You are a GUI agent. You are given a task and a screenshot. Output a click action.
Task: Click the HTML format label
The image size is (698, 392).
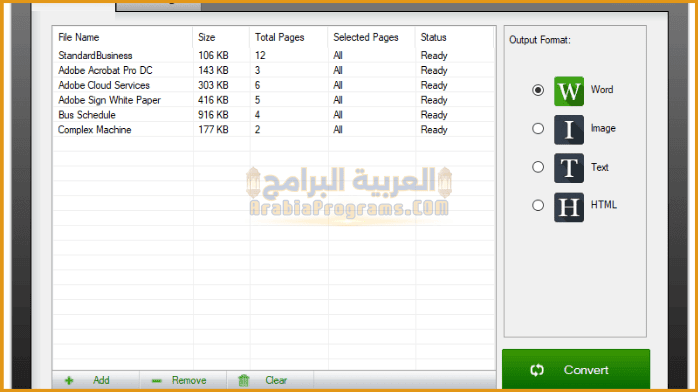604,205
